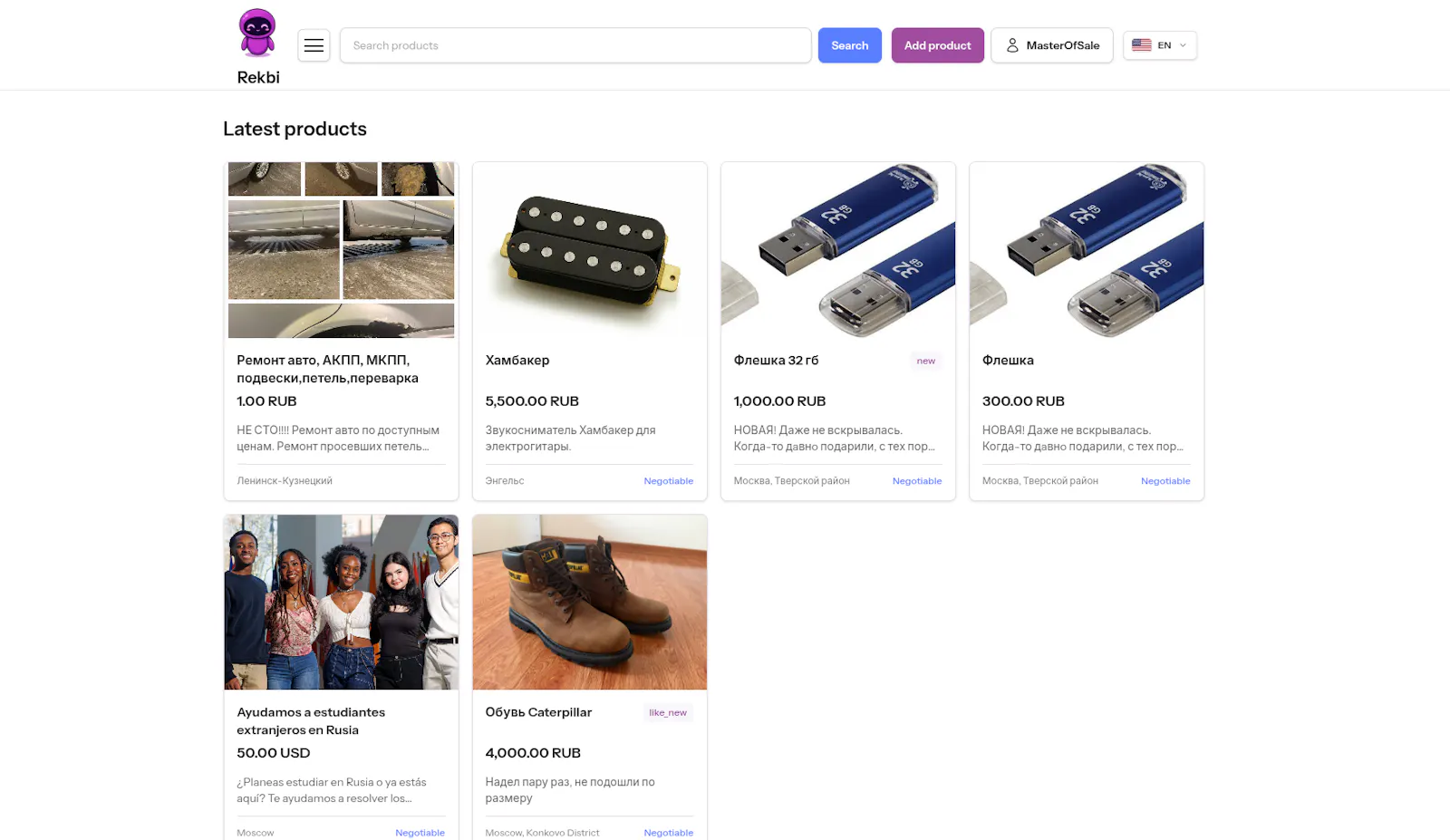The height and width of the screenshot is (840, 1450).
Task: Click the new badge on Флешка 32 гб
Action: (926, 361)
